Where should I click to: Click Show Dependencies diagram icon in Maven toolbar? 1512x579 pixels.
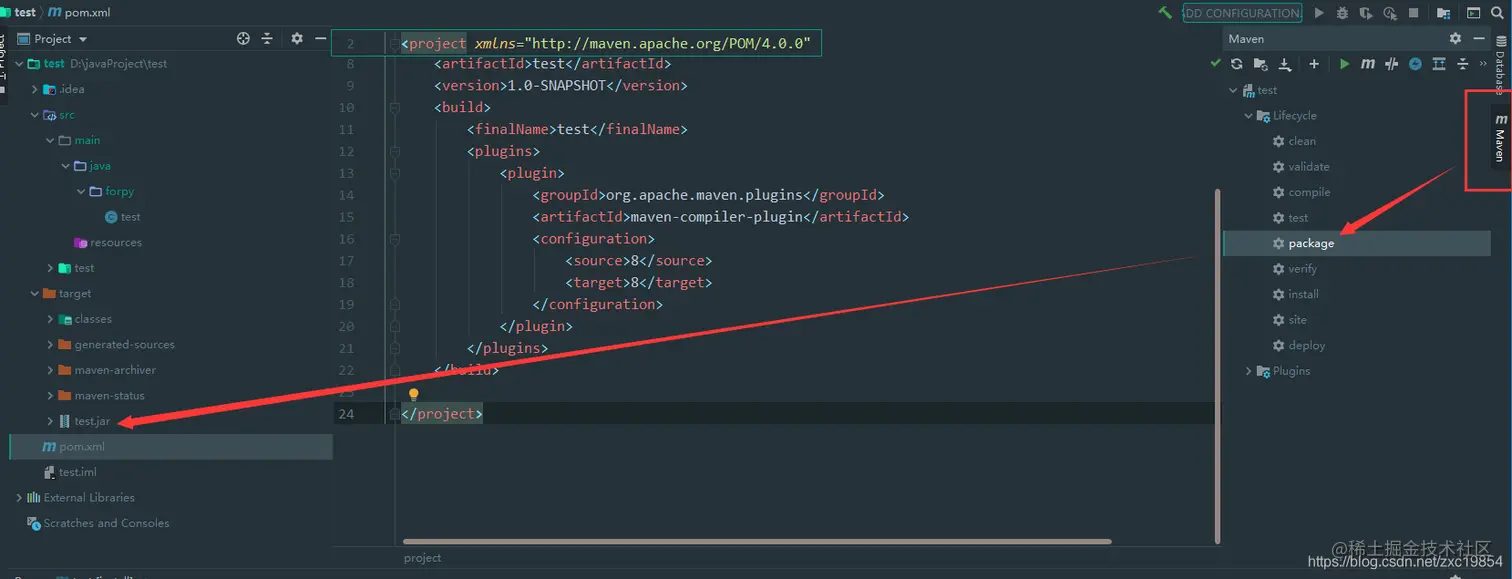click(1439, 64)
